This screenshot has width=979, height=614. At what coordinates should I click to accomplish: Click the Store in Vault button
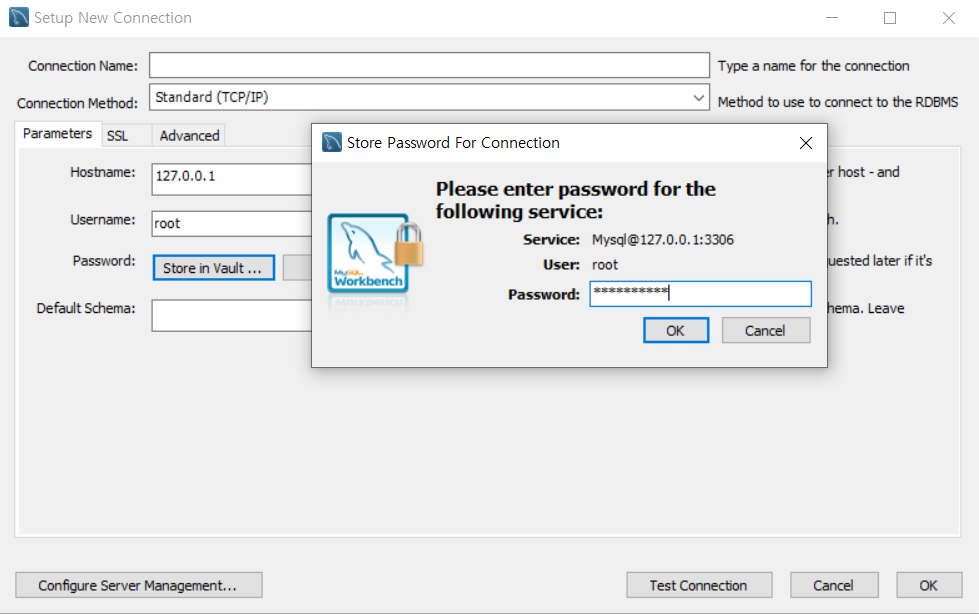point(213,267)
